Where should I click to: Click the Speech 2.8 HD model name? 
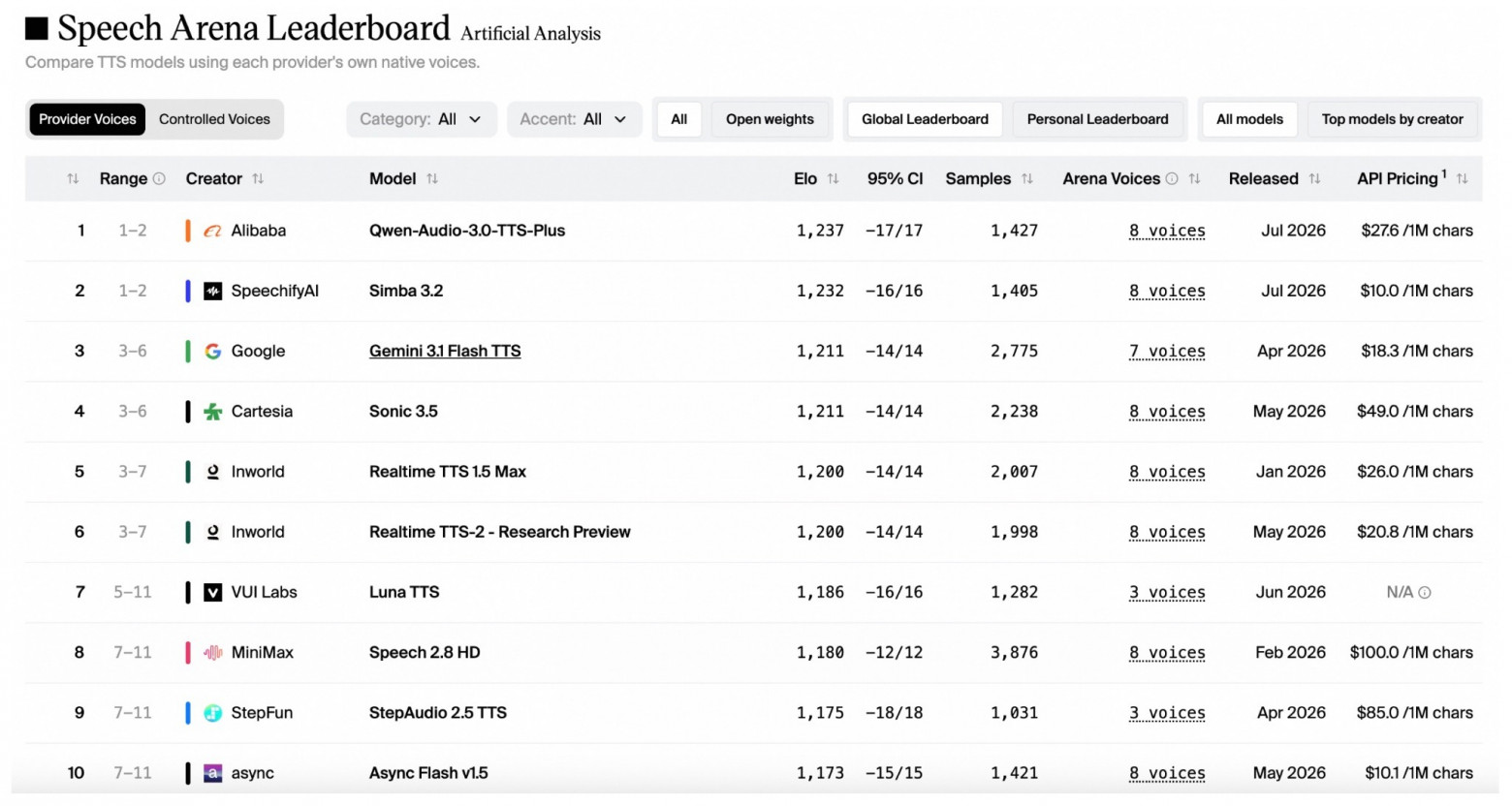425,653
